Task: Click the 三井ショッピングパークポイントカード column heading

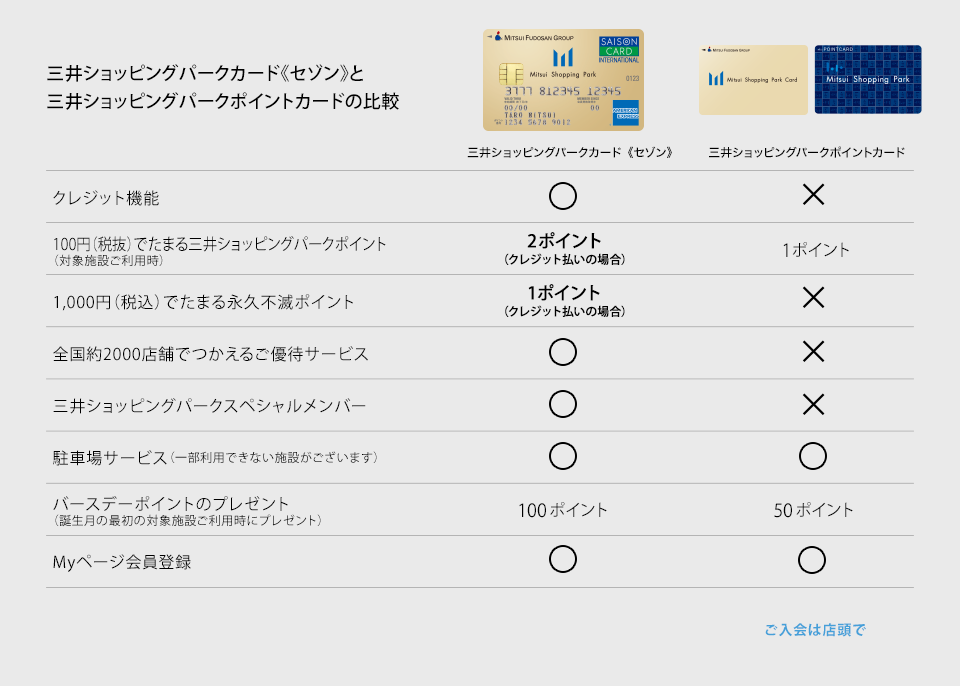Action: [806, 153]
